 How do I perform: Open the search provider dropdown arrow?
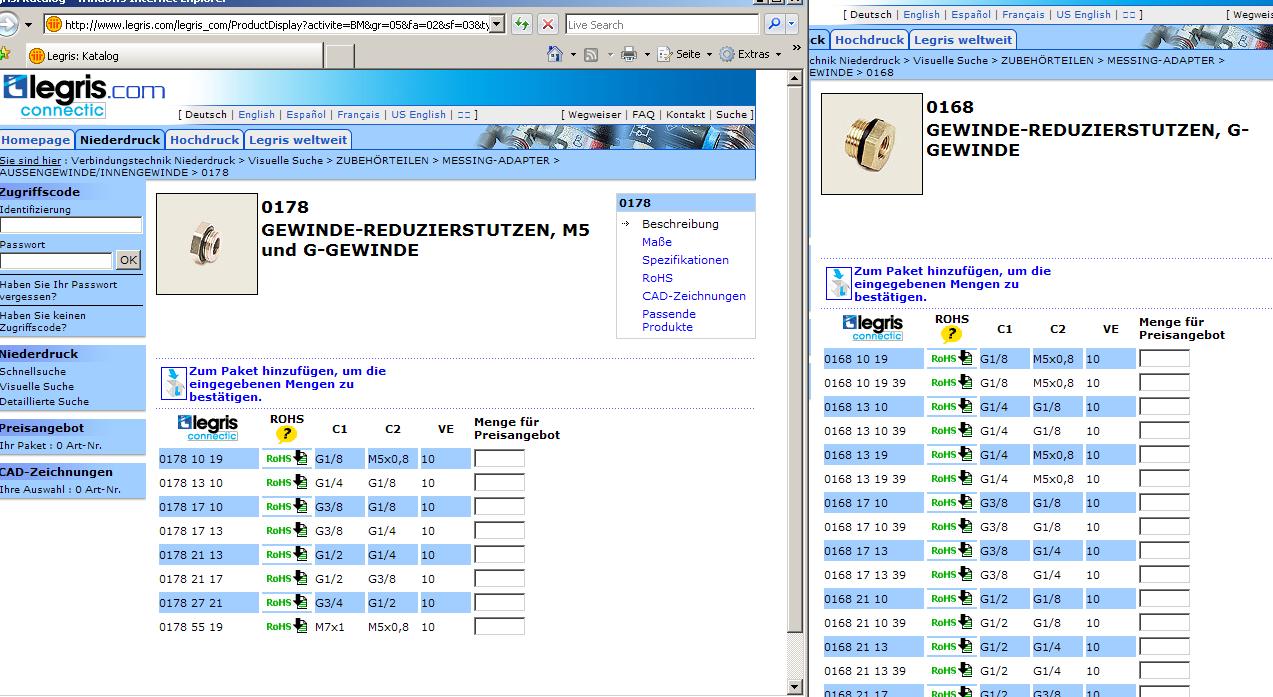pos(793,24)
